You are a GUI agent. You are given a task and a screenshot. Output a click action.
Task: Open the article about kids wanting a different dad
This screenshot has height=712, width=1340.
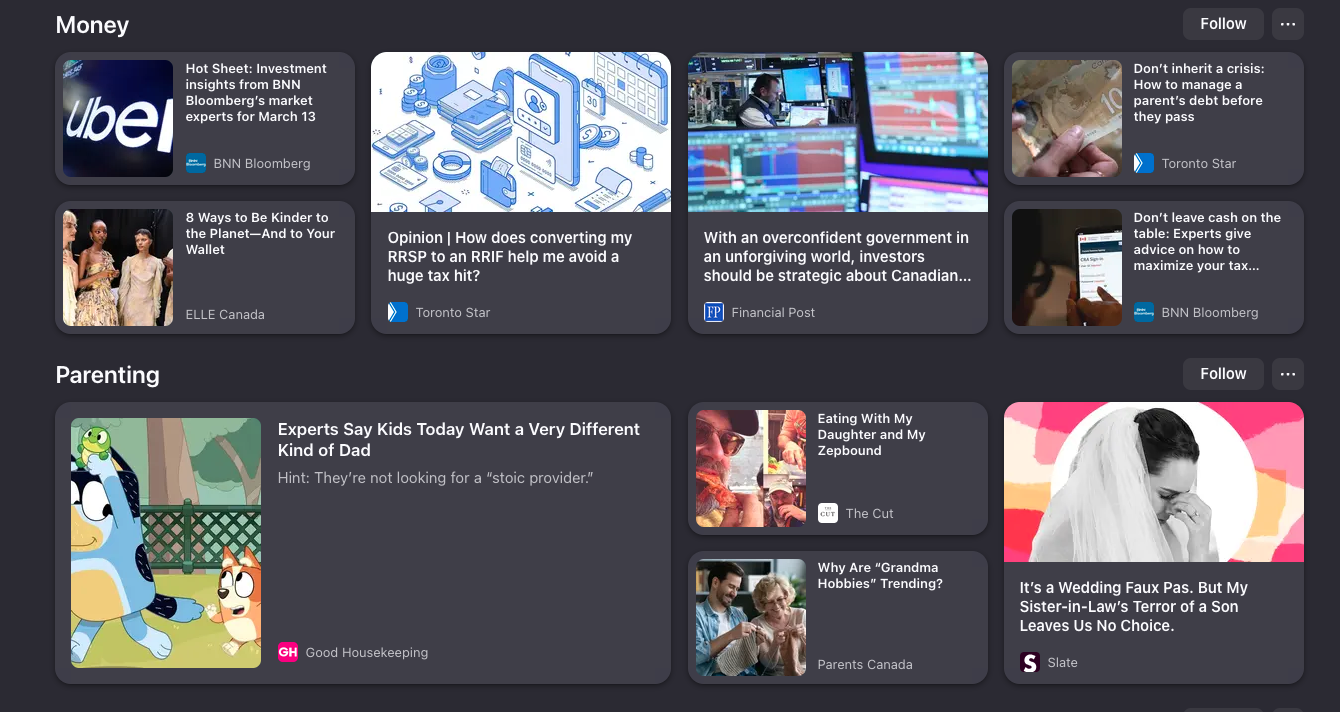(x=459, y=439)
